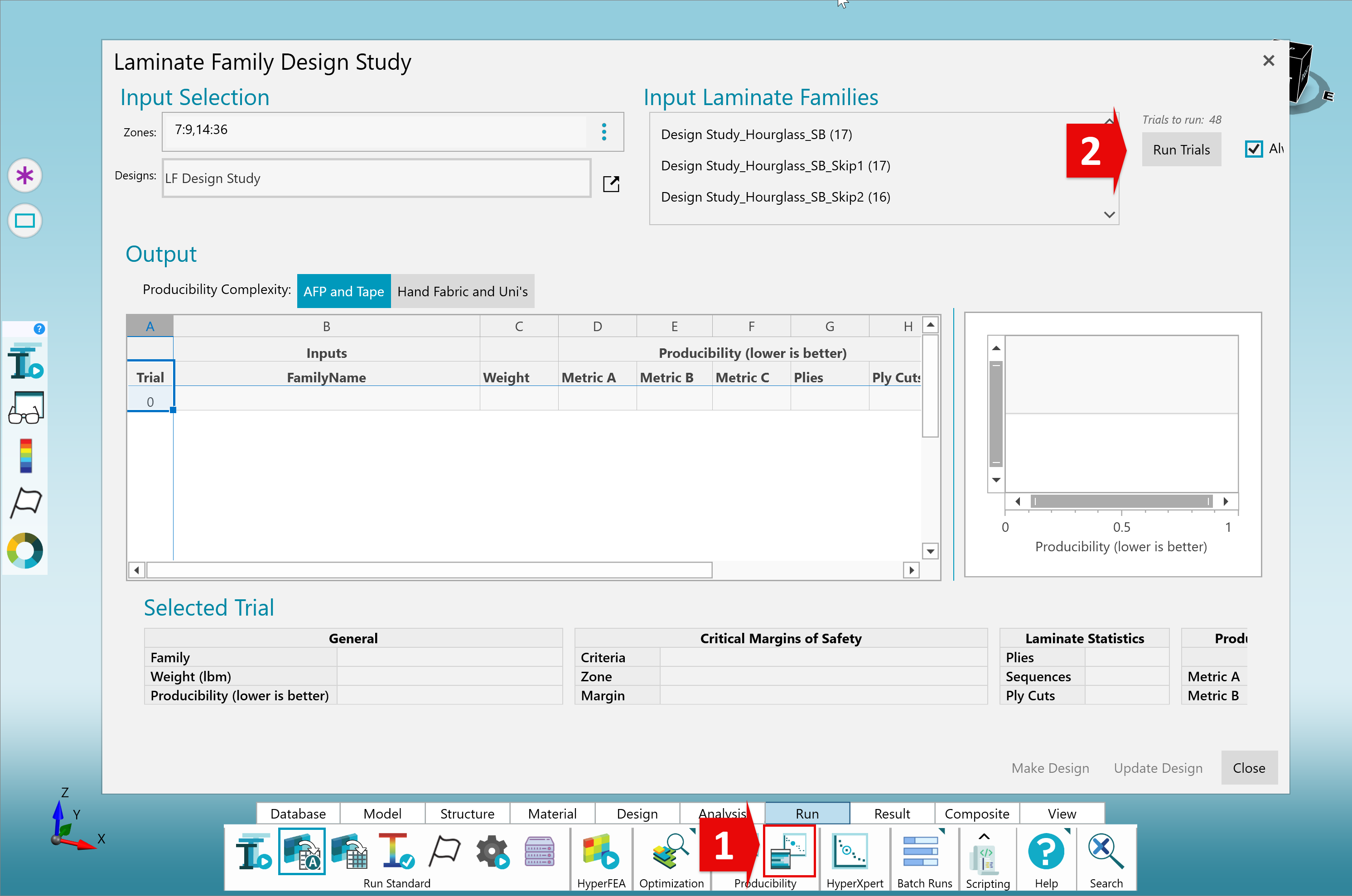
Task: Switch to the Result tab
Action: click(892, 813)
